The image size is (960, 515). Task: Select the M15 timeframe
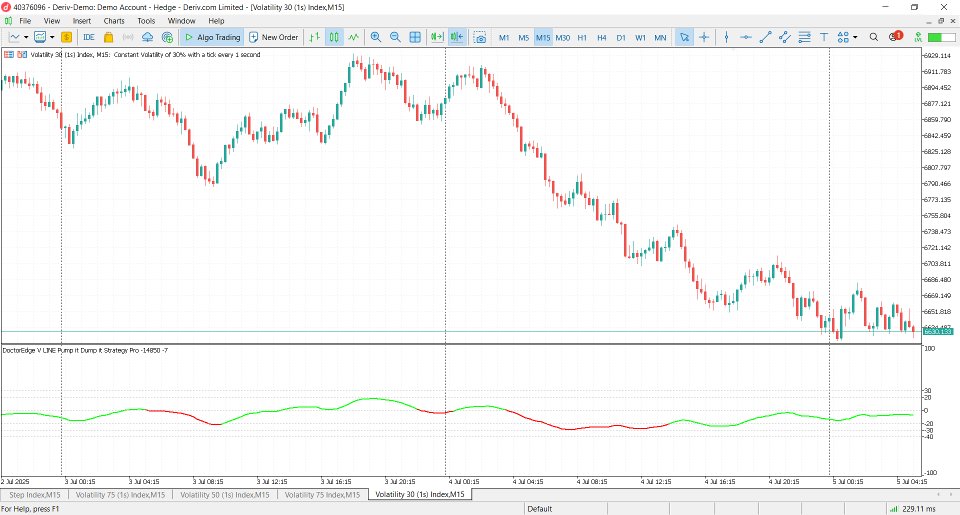[543, 37]
